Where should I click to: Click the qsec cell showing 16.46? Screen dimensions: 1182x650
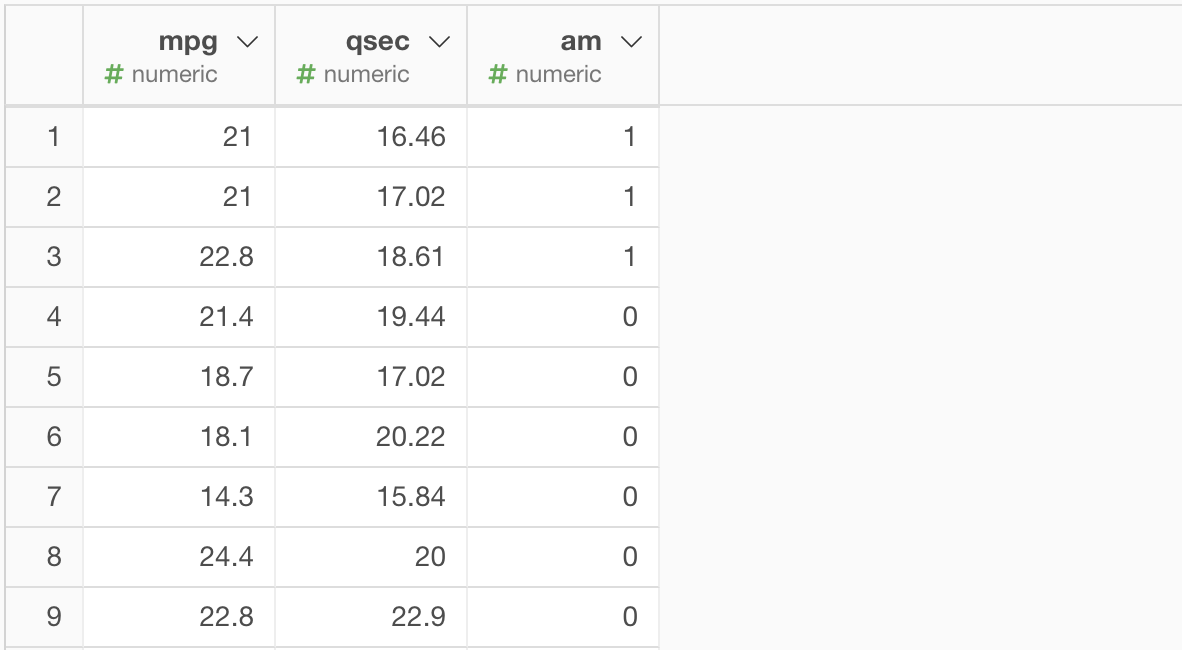412,137
